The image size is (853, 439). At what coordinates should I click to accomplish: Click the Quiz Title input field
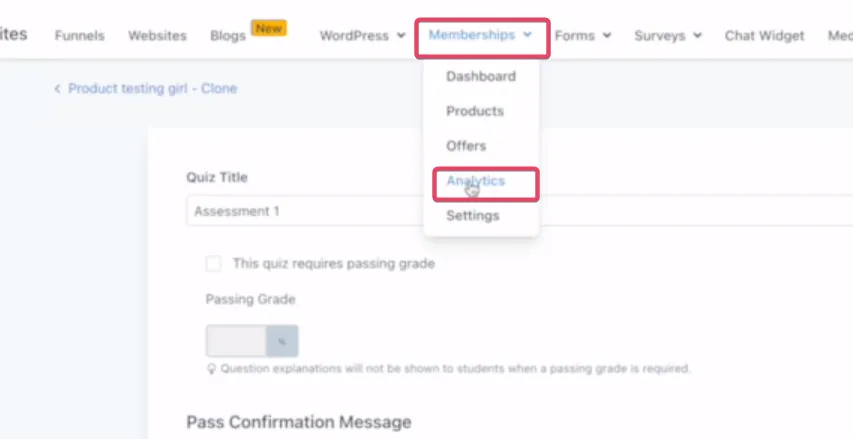tap(520, 211)
